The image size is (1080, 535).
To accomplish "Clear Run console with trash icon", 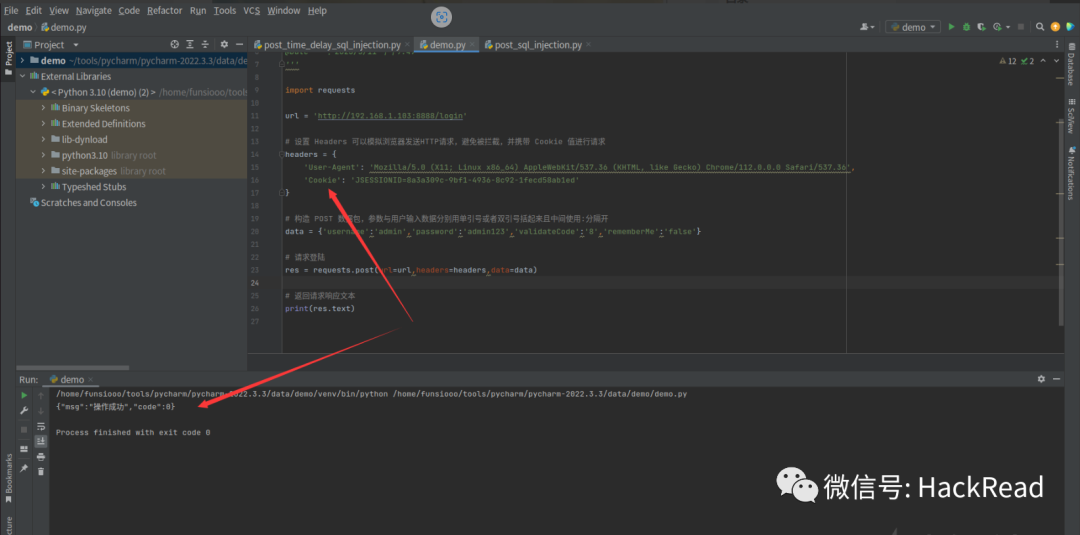I will (41, 472).
